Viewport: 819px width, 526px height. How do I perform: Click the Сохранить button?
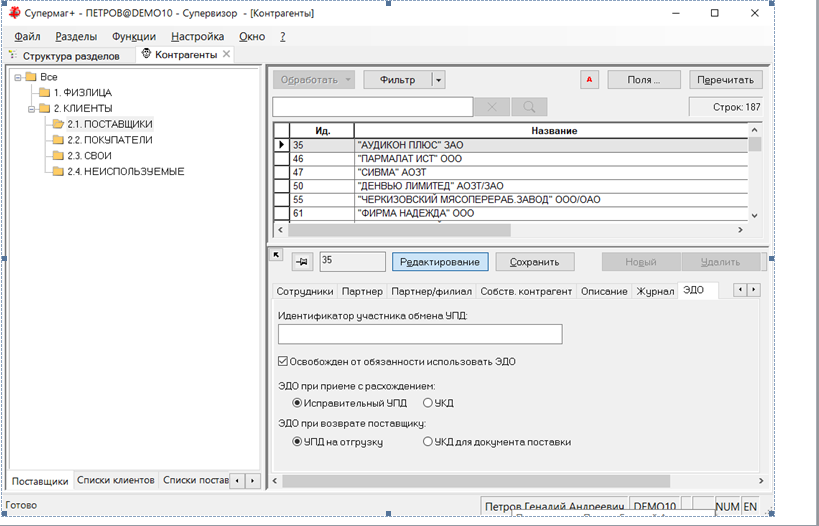[534, 262]
